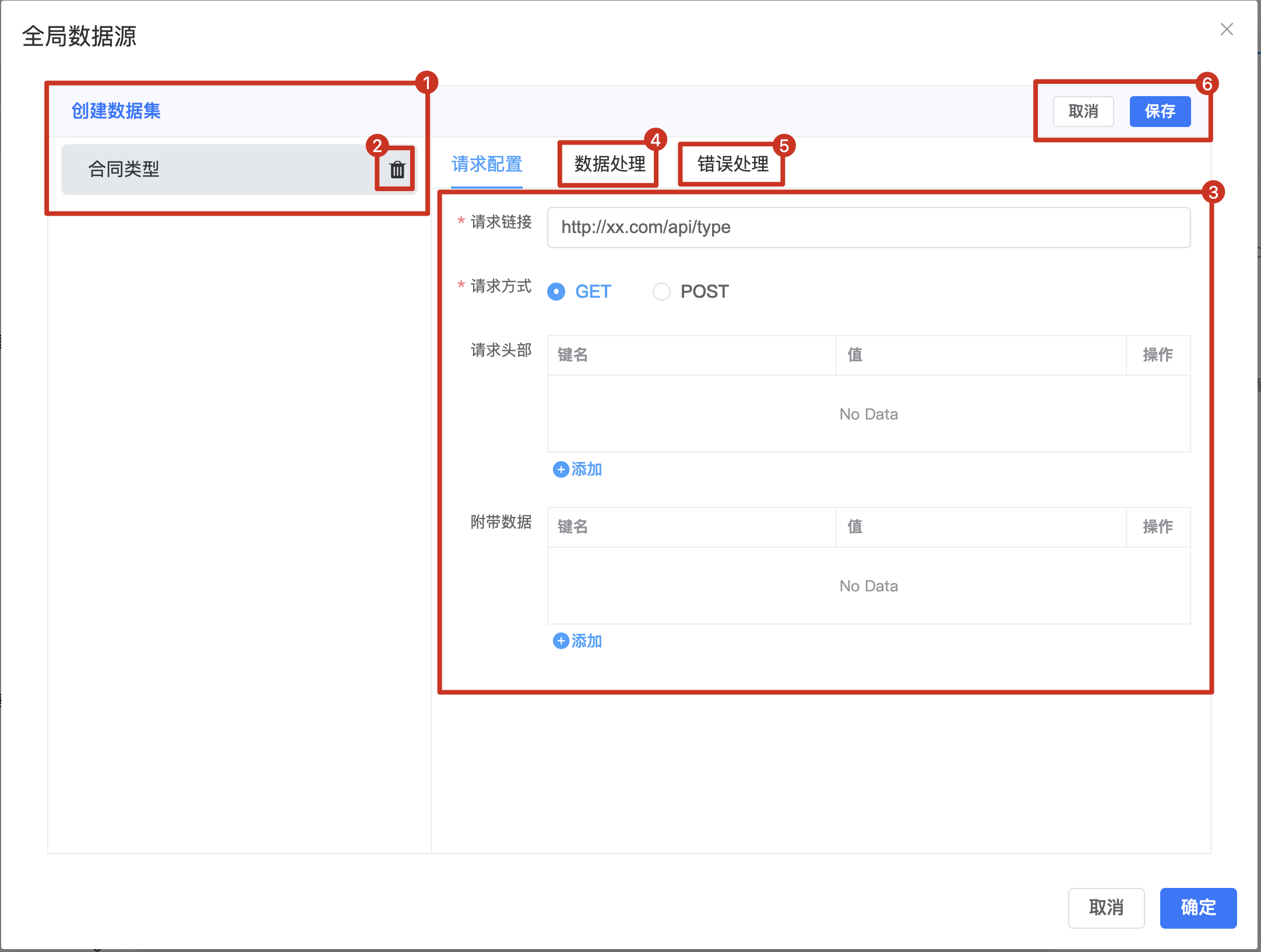Image resolution: width=1261 pixels, height=952 pixels.
Task: Focus the 请求链接 URL input field
Action: [868, 227]
